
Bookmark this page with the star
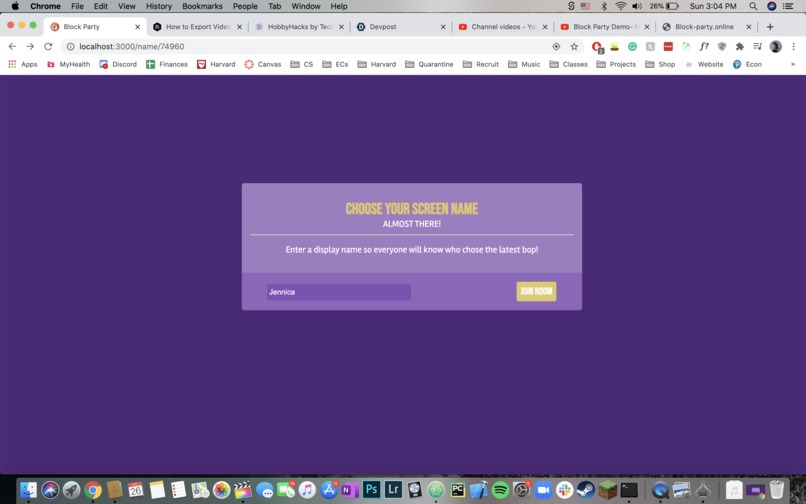(x=574, y=46)
